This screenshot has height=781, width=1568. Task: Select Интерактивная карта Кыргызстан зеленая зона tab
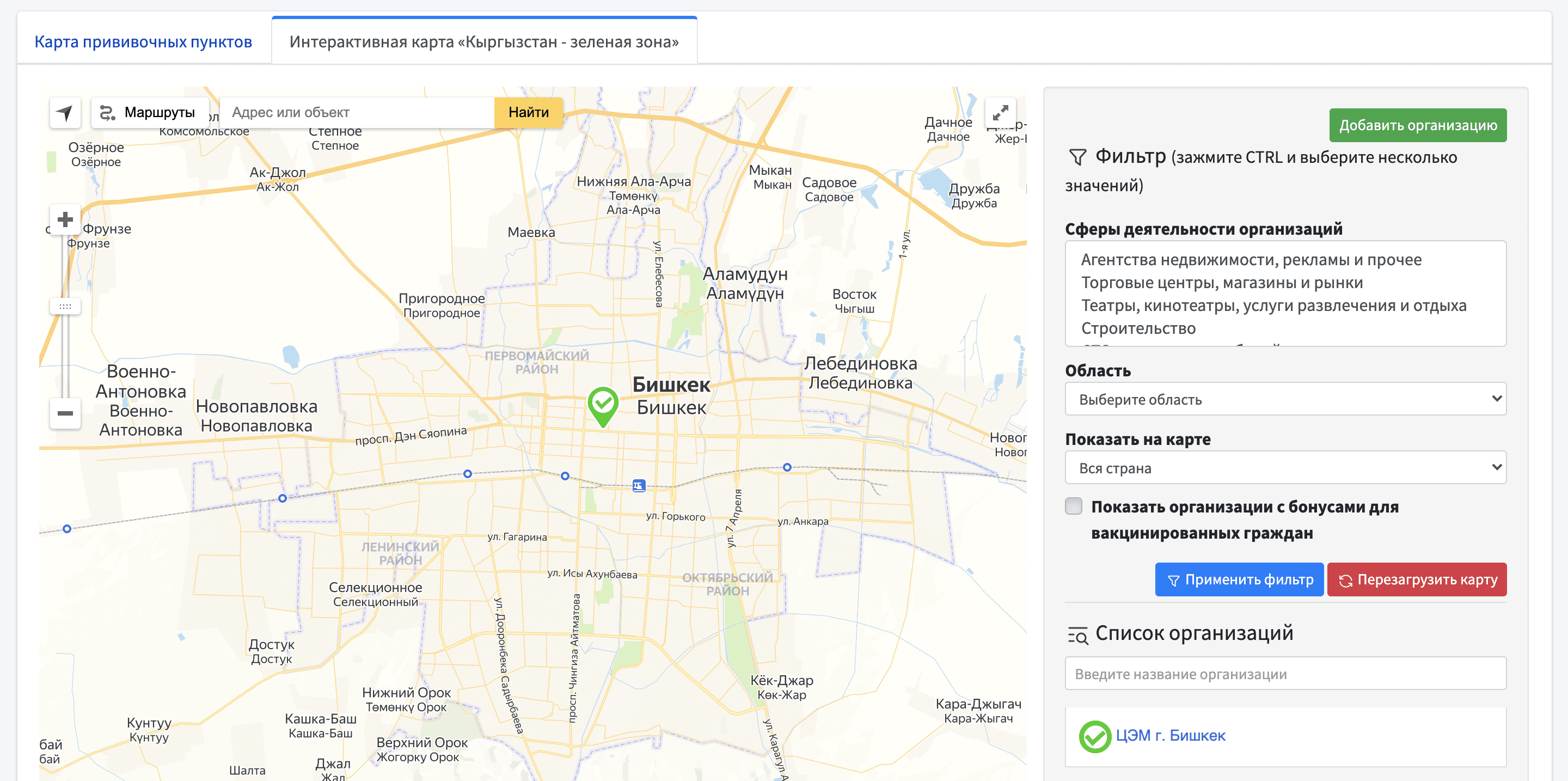click(x=484, y=42)
